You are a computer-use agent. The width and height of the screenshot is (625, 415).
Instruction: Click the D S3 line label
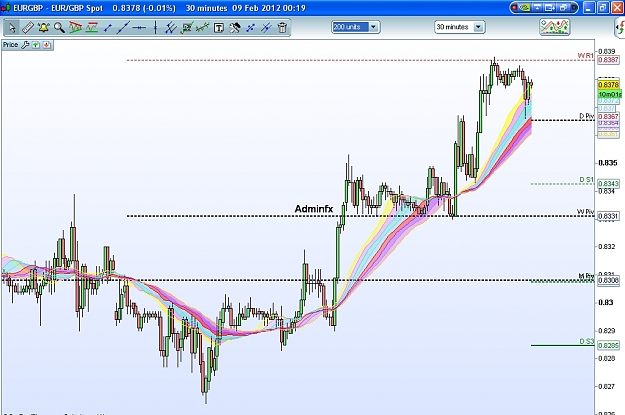point(586,341)
